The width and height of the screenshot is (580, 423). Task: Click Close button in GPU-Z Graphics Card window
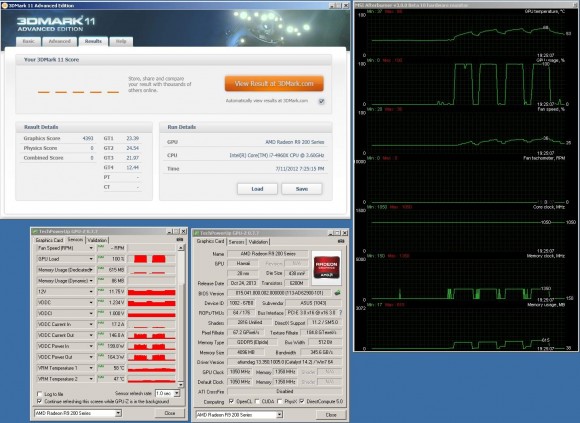[331, 415]
